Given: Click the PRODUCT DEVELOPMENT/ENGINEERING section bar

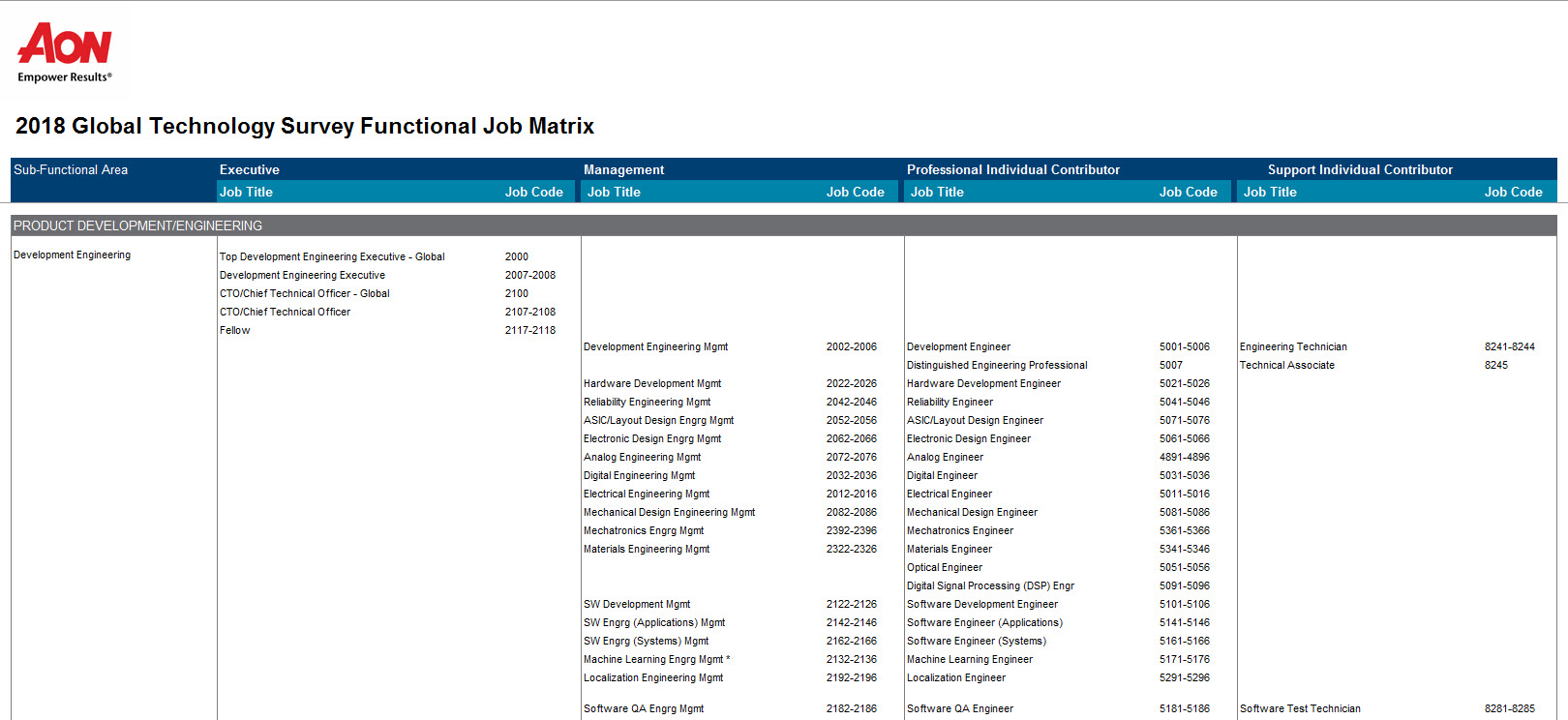Looking at the screenshot, I should point(137,225).
